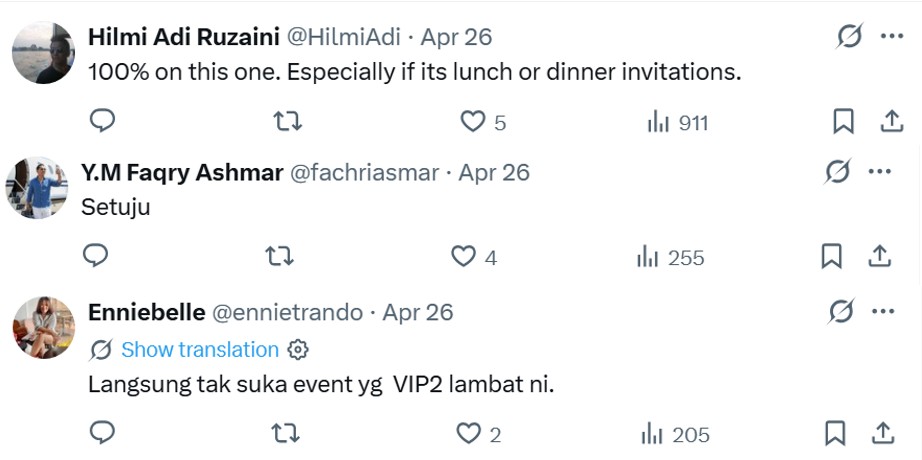Image resolution: width=922 pixels, height=460 pixels.
Task: Repost Hilmi Adi Ruzaini's tweet
Action: [x=288, y=122]
